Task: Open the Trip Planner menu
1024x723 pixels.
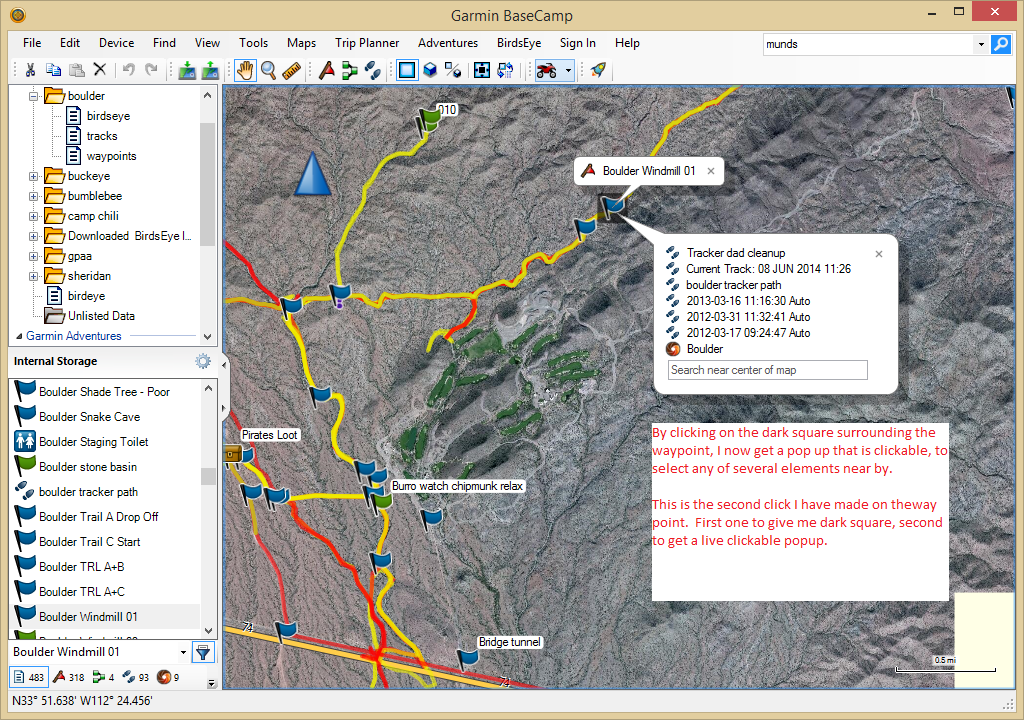Action: (367, 43)
